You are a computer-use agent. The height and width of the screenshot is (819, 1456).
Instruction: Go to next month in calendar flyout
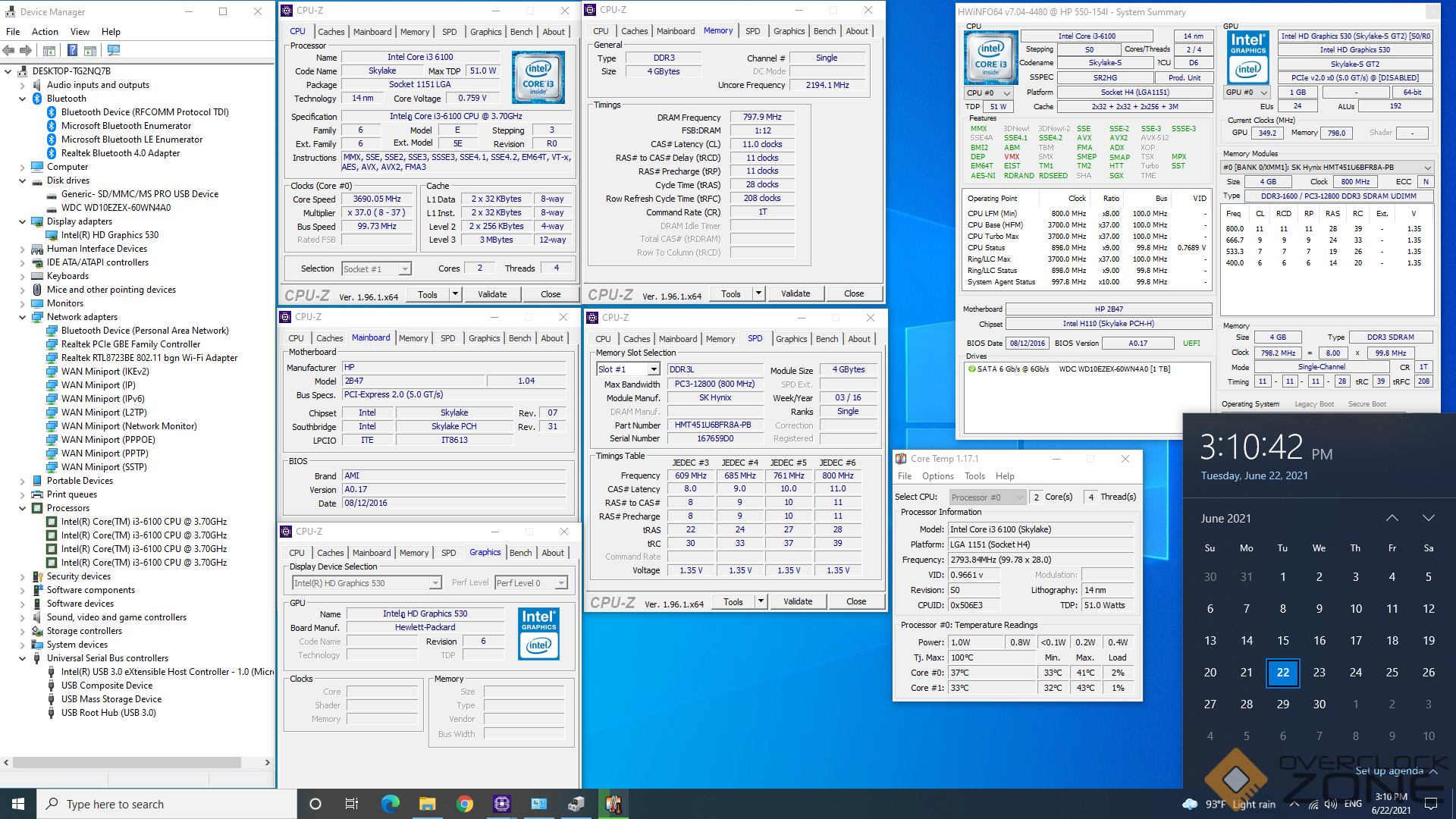coord(1428,518)
